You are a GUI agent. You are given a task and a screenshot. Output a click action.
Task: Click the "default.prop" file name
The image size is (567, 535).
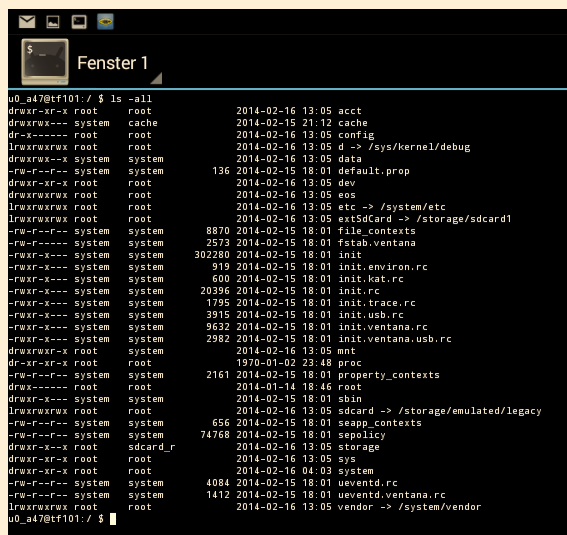point(374,171)
